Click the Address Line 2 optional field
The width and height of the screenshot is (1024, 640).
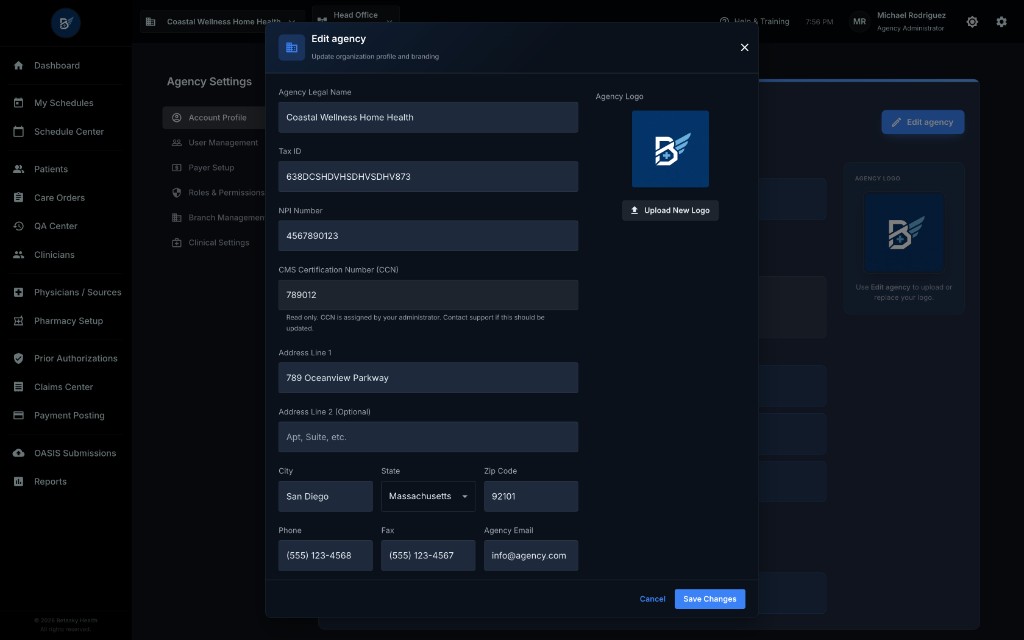(428, 437)
